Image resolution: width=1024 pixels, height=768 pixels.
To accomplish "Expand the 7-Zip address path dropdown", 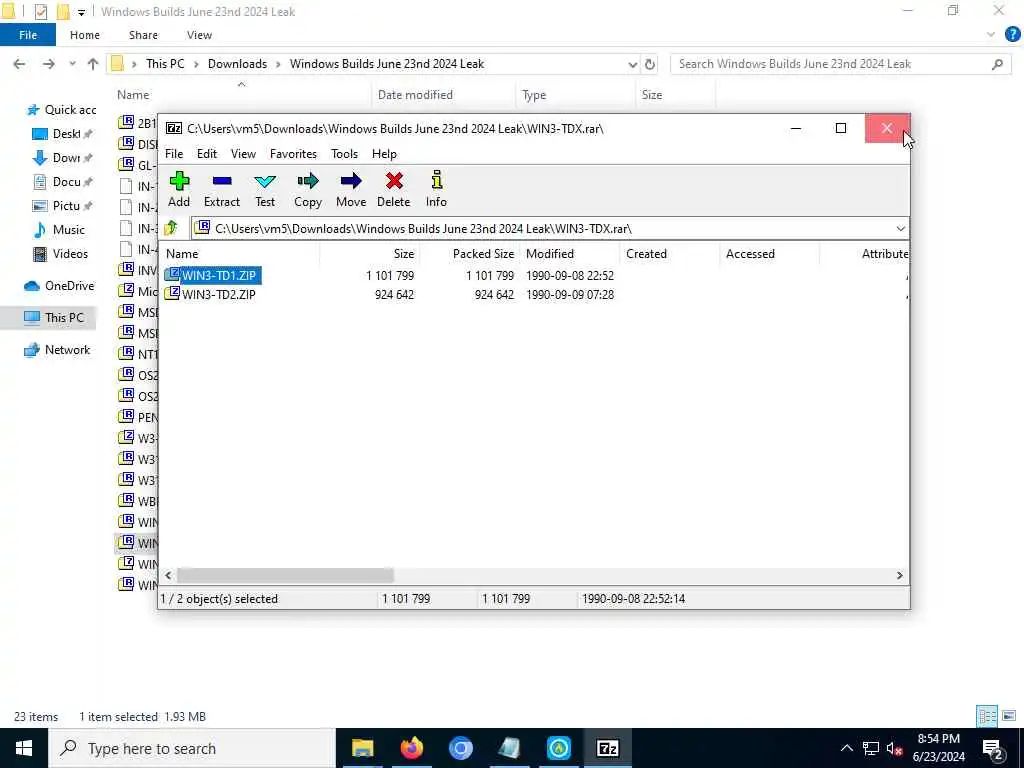I will tap(901, 229).
